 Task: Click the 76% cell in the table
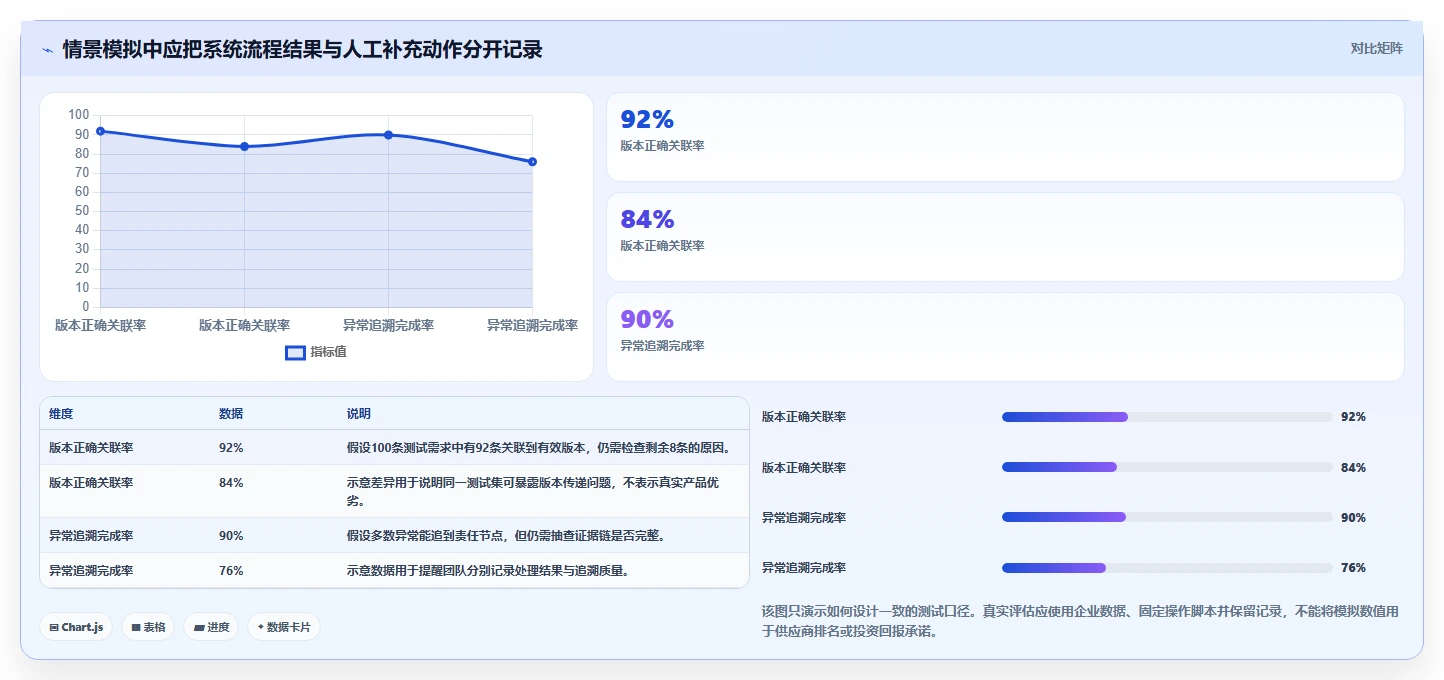tap(231, 570)
